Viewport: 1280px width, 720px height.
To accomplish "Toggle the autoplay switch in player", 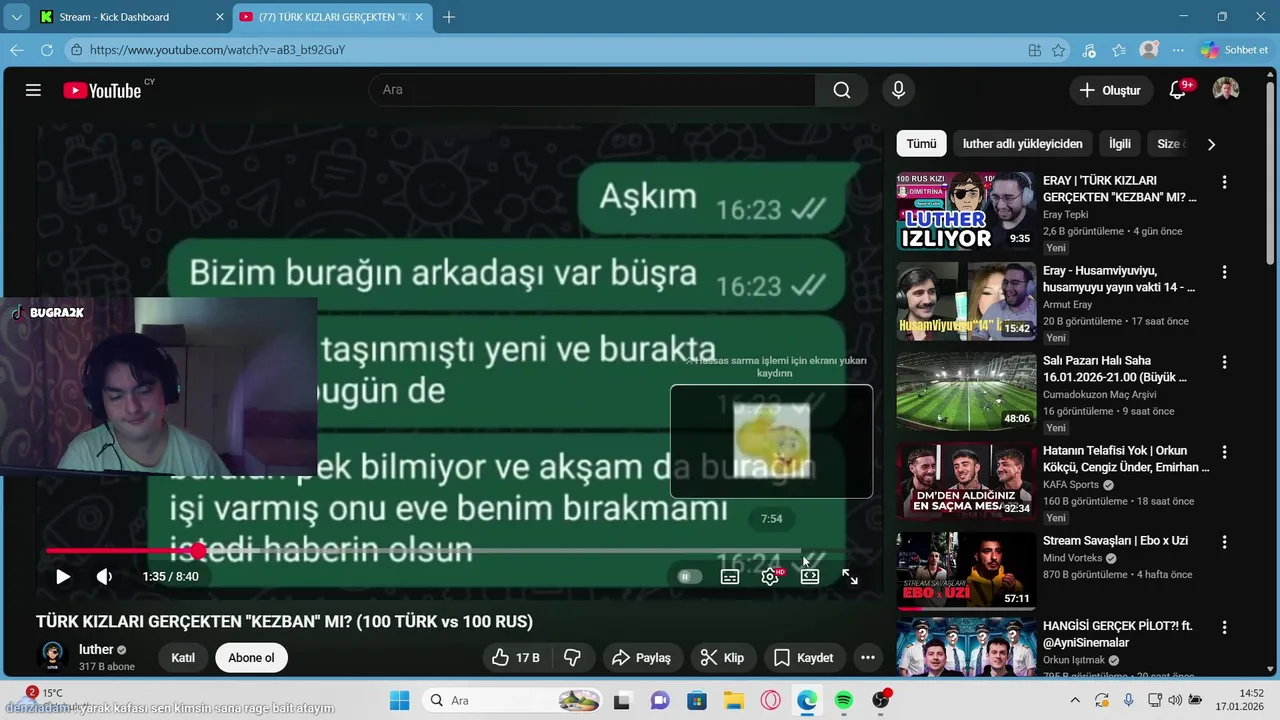I will 689,576.
